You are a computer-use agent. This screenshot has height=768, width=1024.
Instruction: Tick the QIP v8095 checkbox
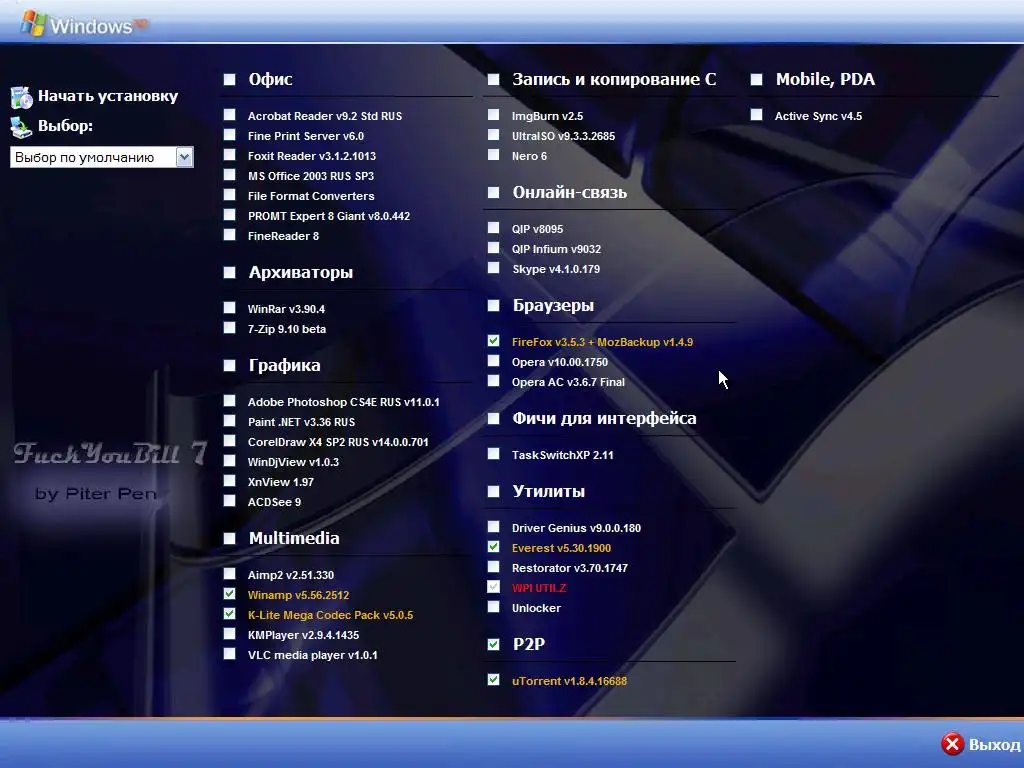point(494,228)
